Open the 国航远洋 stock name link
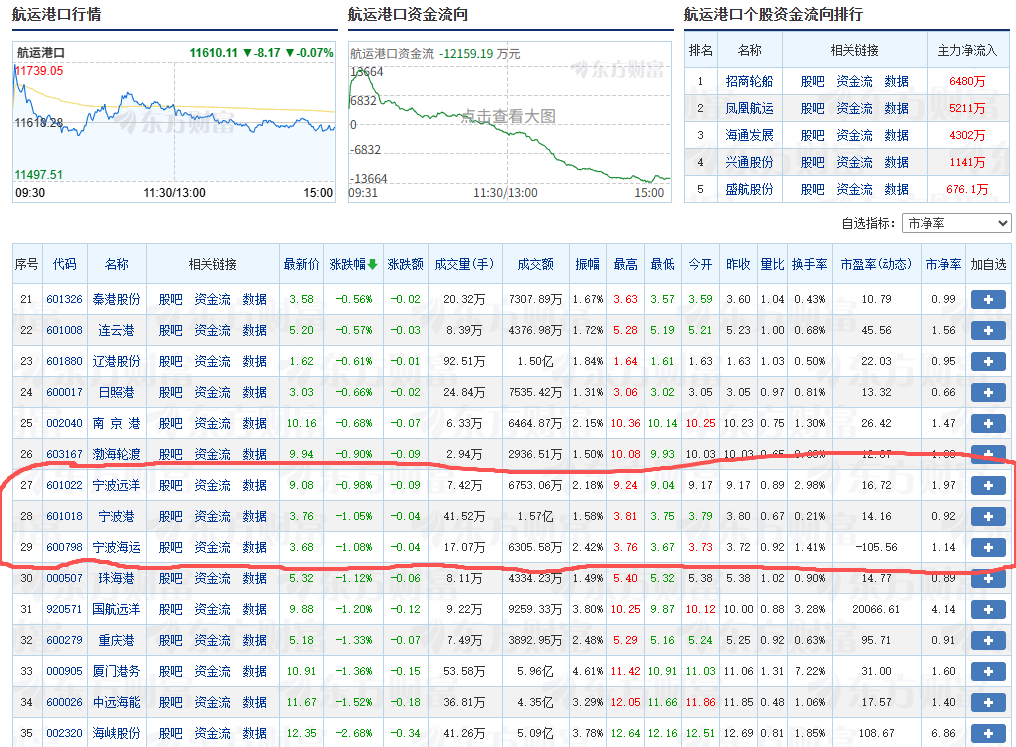 [117, 610]
